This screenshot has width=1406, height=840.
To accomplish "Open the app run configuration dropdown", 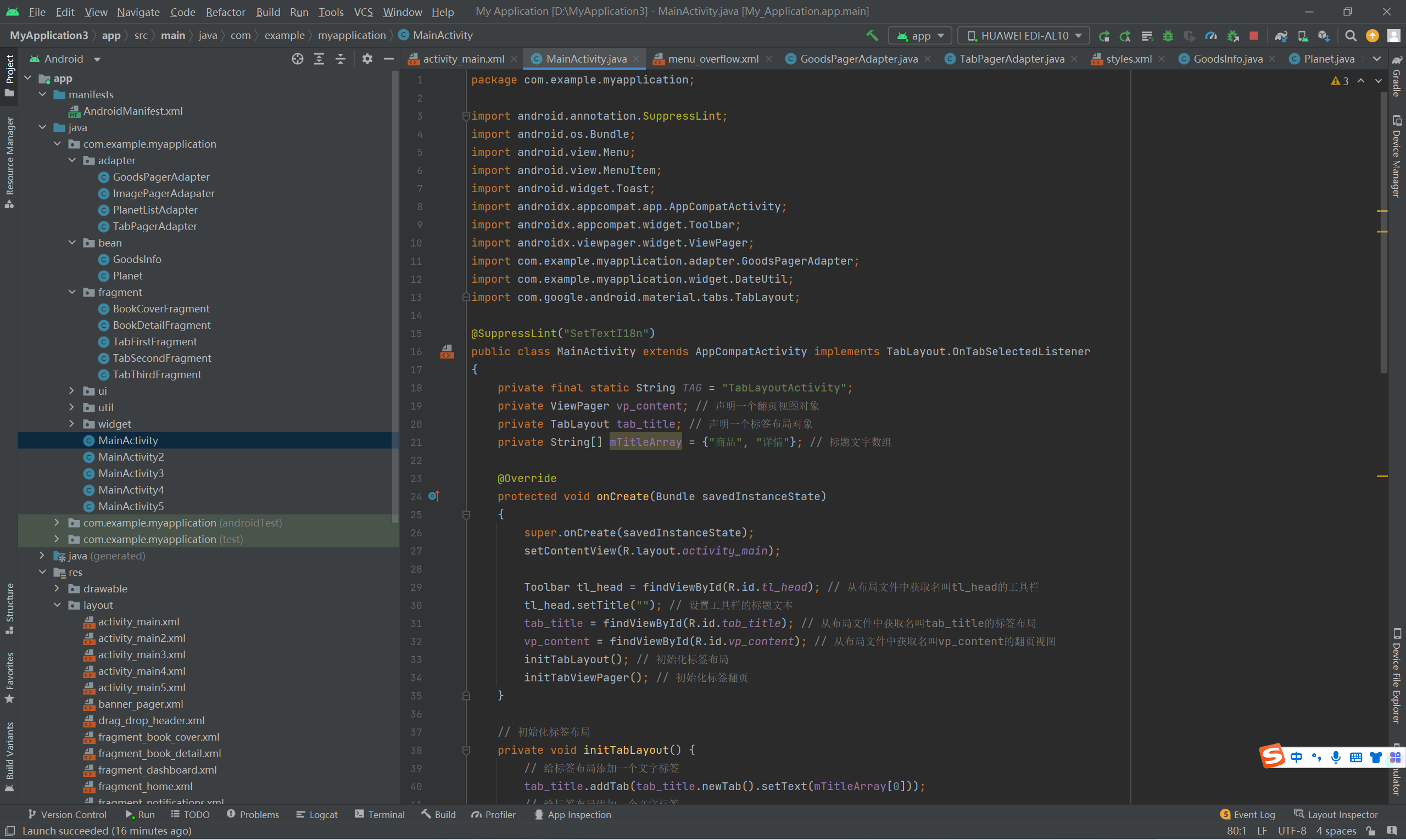I will click(920, 36).
